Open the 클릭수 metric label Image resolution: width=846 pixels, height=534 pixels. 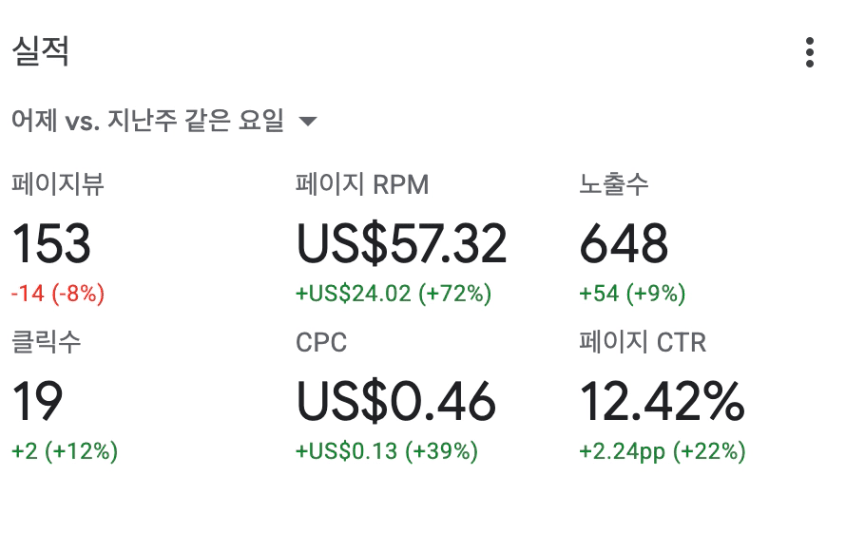click(46, 342)
